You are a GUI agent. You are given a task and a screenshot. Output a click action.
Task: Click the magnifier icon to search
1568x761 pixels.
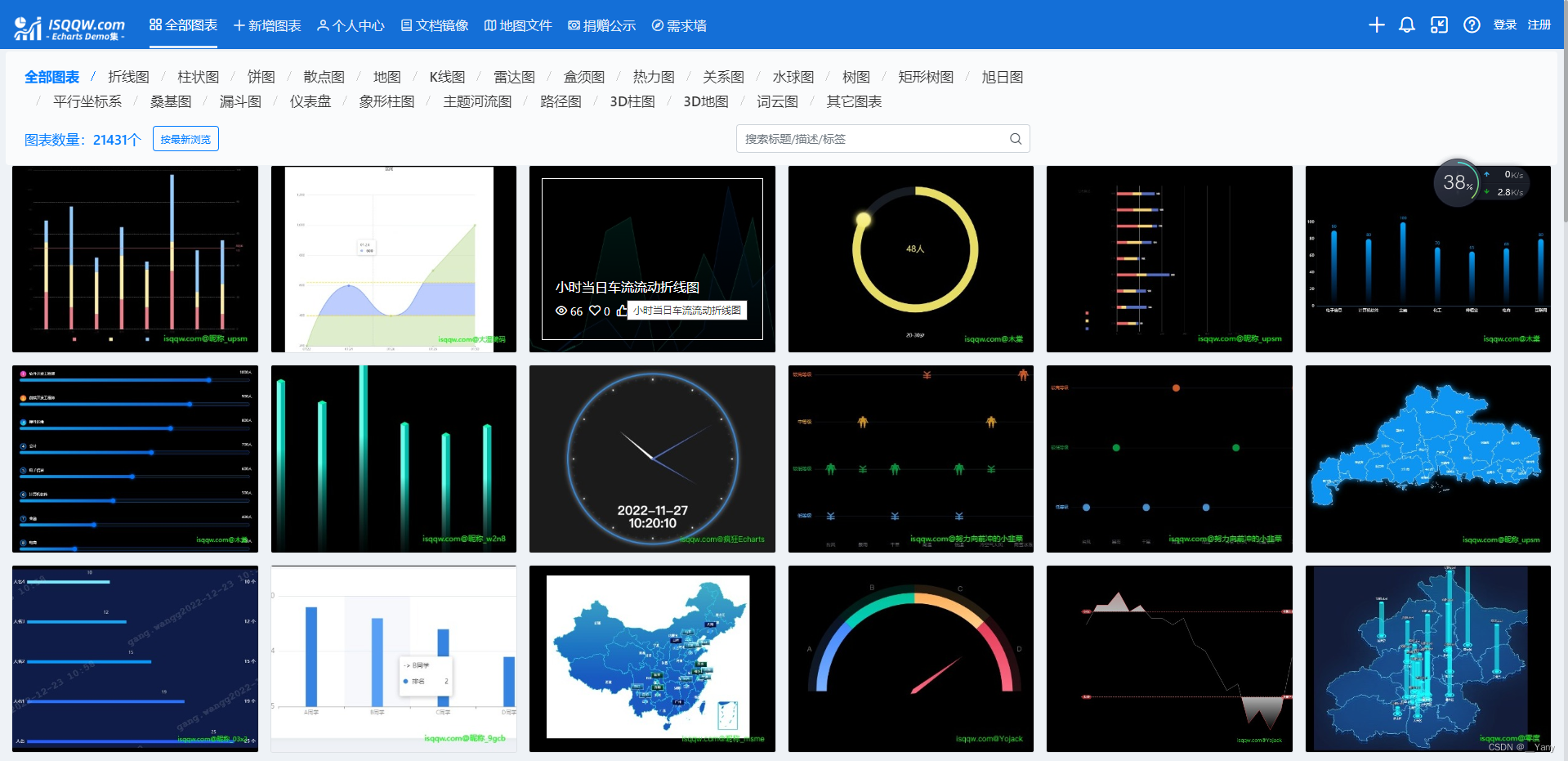(1016, 138)
